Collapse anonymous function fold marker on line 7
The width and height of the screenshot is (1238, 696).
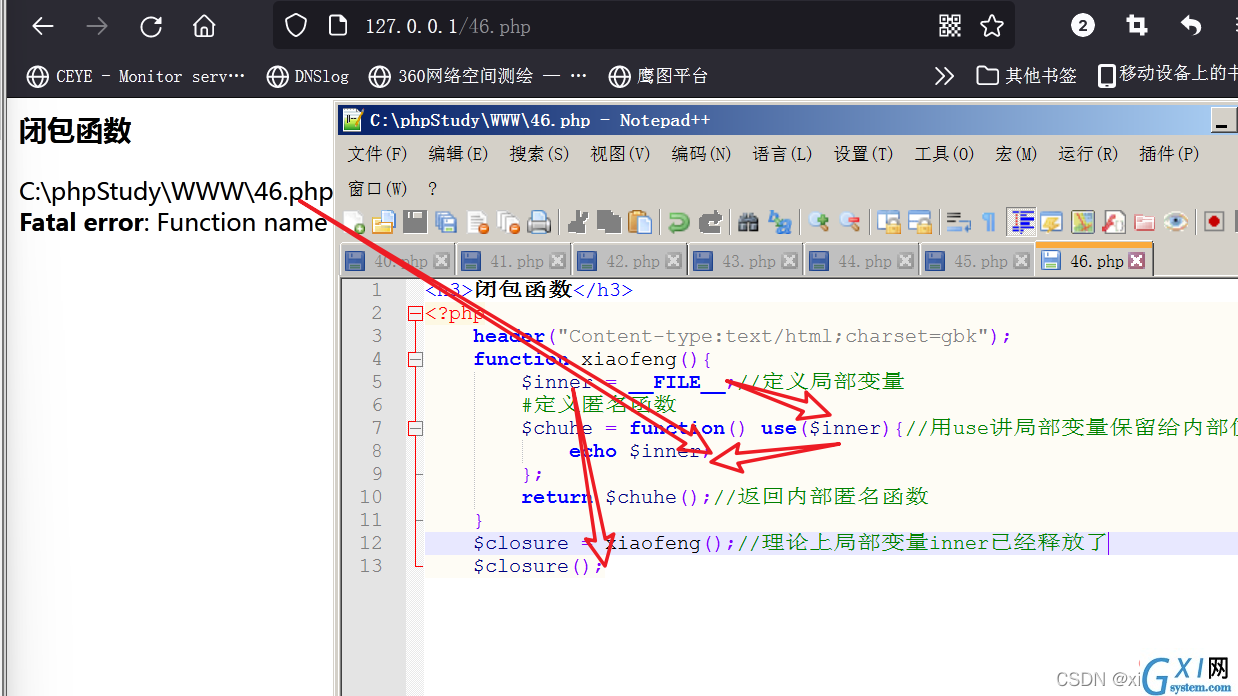point(415,428)
